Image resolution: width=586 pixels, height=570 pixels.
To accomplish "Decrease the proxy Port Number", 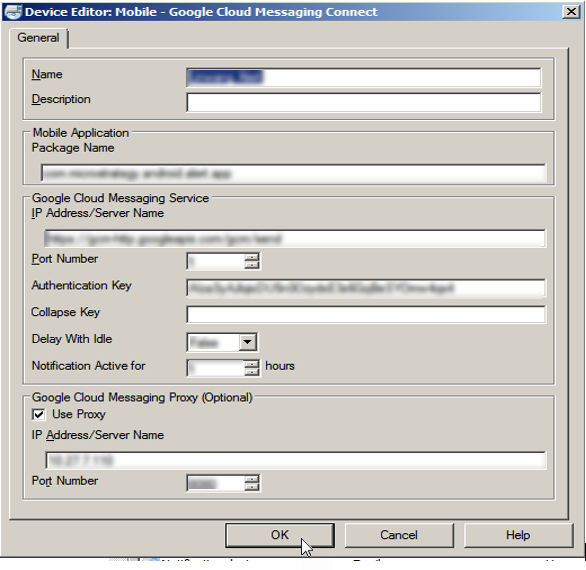I will coord(252,487).
